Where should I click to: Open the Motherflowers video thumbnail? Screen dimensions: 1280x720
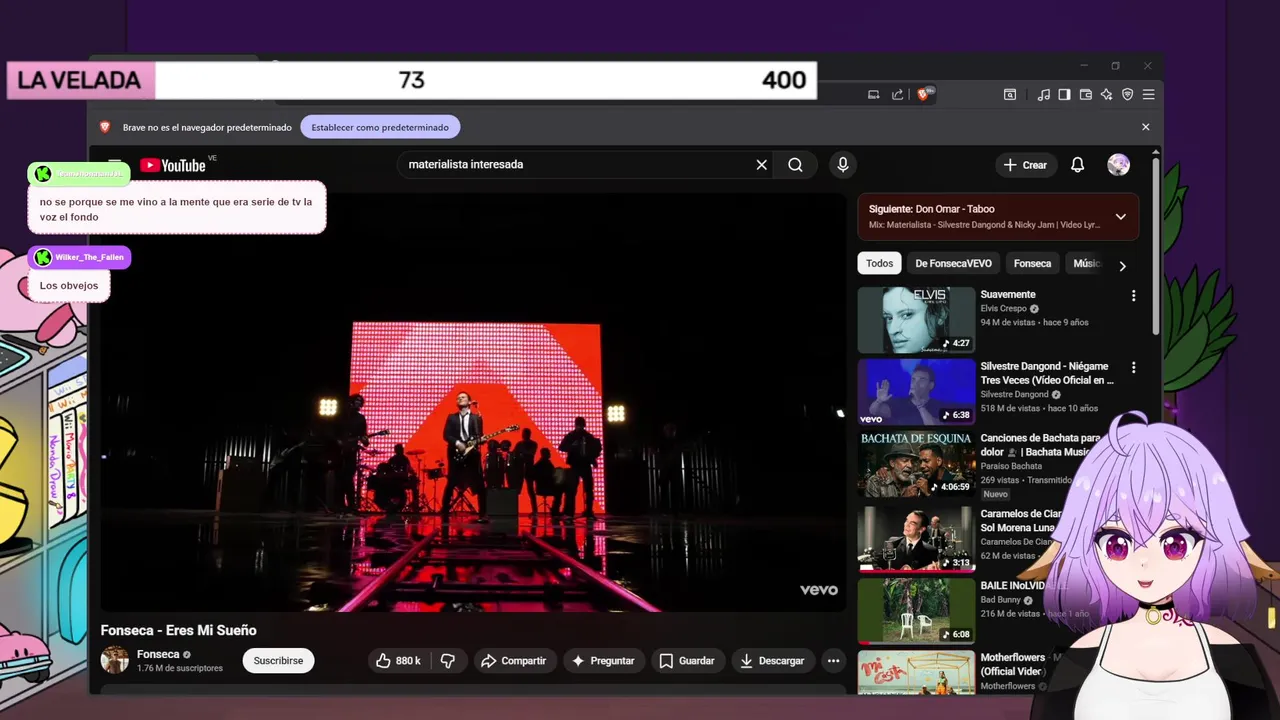[916, 673]
